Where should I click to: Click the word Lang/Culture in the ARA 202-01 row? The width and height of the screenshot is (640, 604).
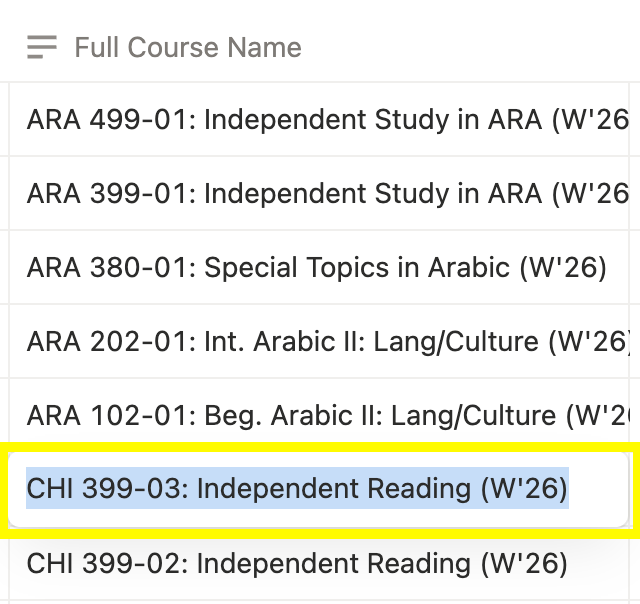[456, 342]
